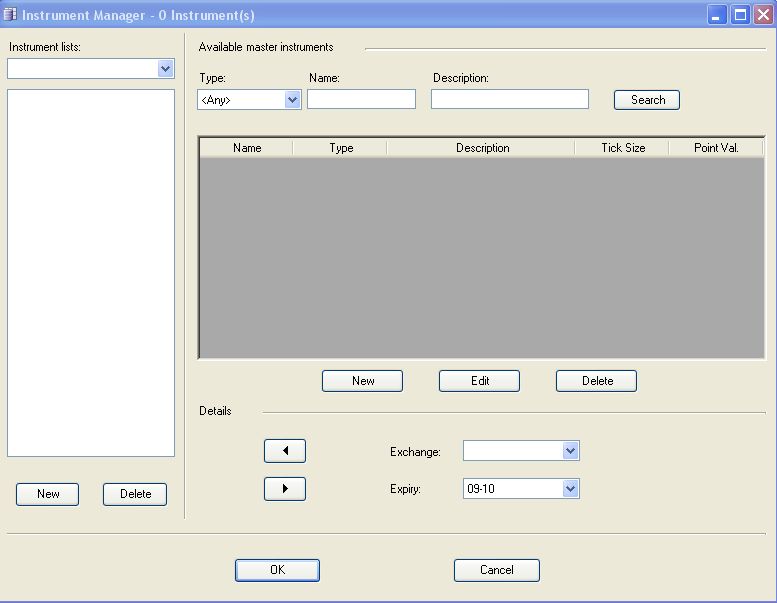Click the left arrow button in Details
The width and height of the screenshot is (777, 603).
tap(285, 451)
